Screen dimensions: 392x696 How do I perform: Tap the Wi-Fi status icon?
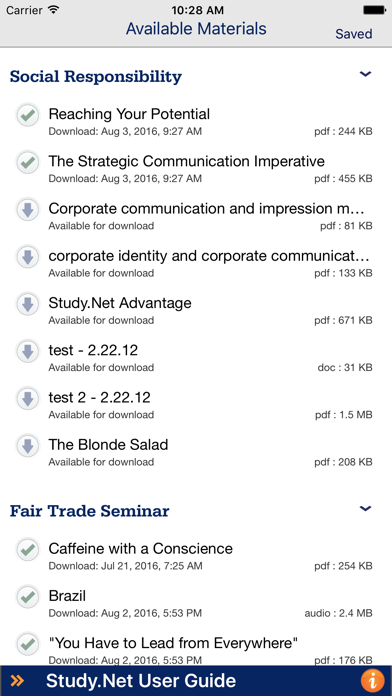(x=54, y=10)
